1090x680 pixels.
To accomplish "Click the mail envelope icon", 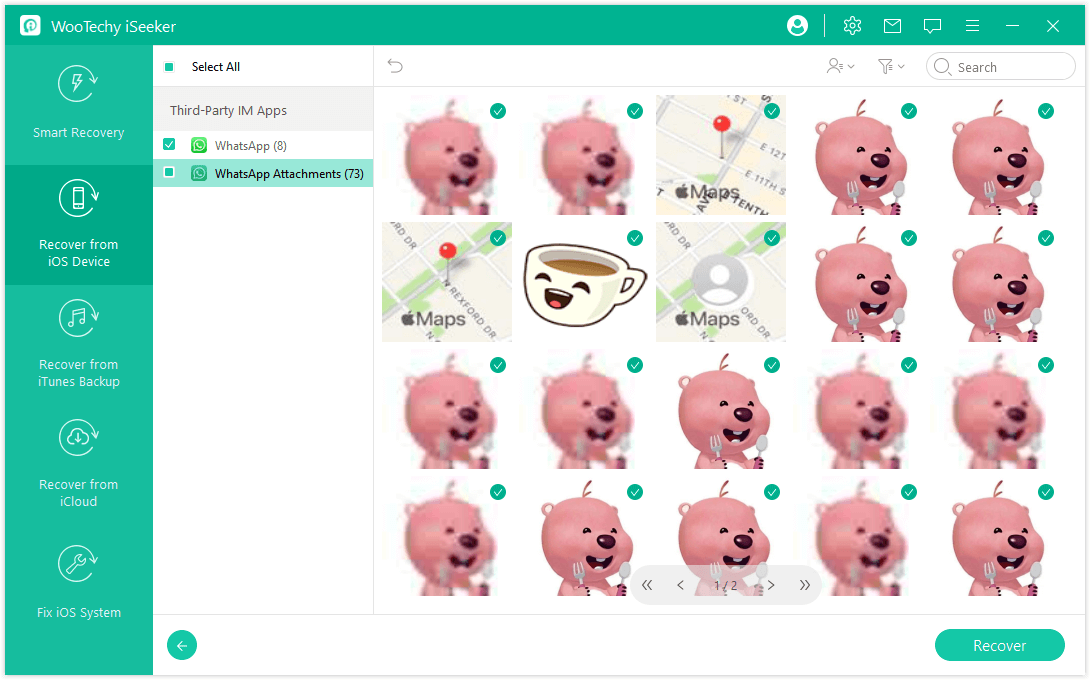I will (892, 26).
